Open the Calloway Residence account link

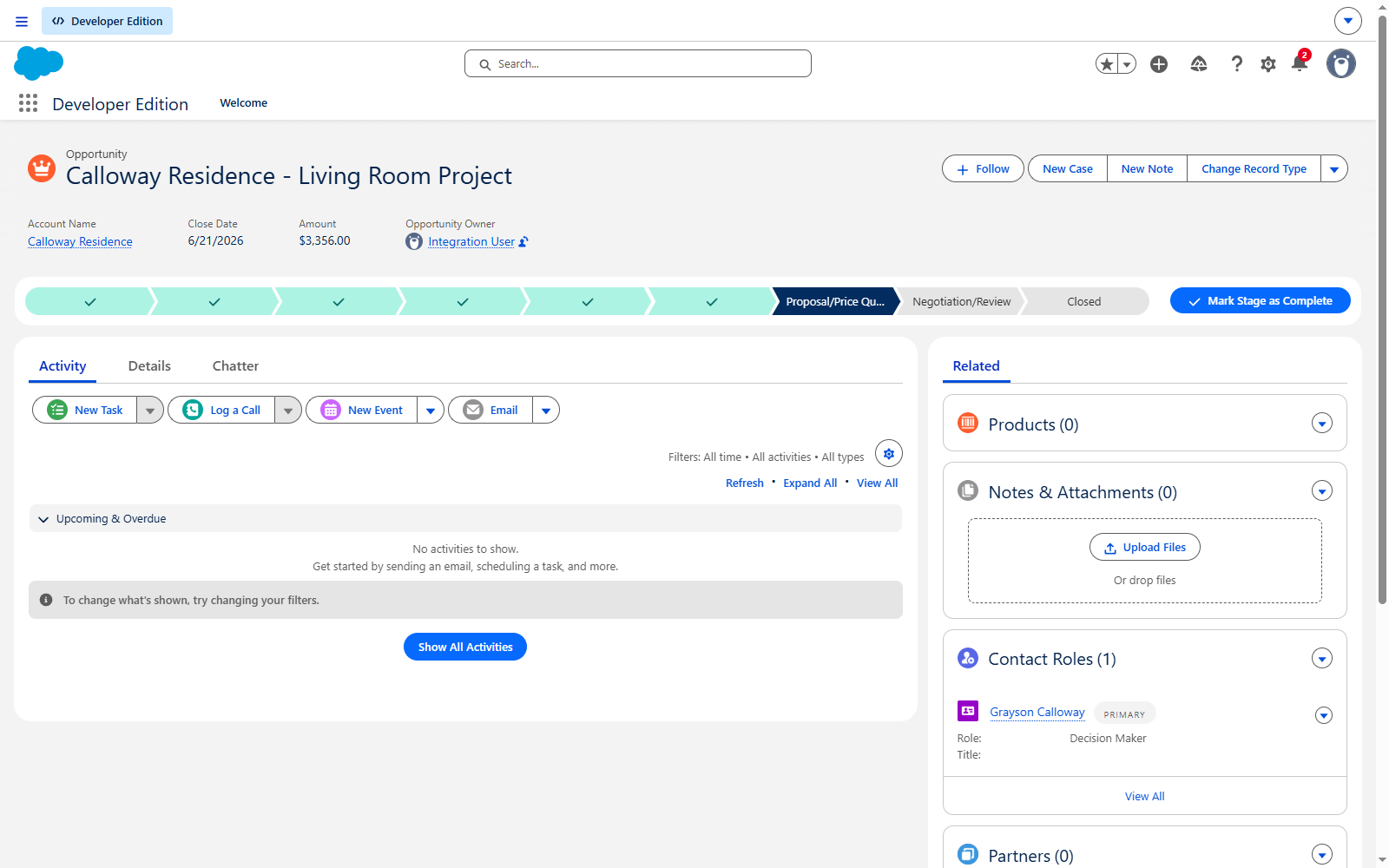click(x=80, y=242)
